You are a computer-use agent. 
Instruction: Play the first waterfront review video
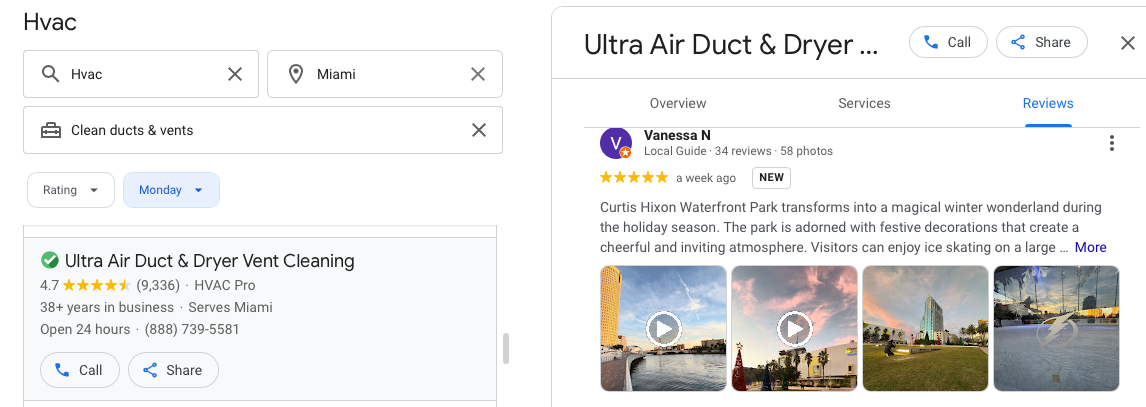[663, 328]
